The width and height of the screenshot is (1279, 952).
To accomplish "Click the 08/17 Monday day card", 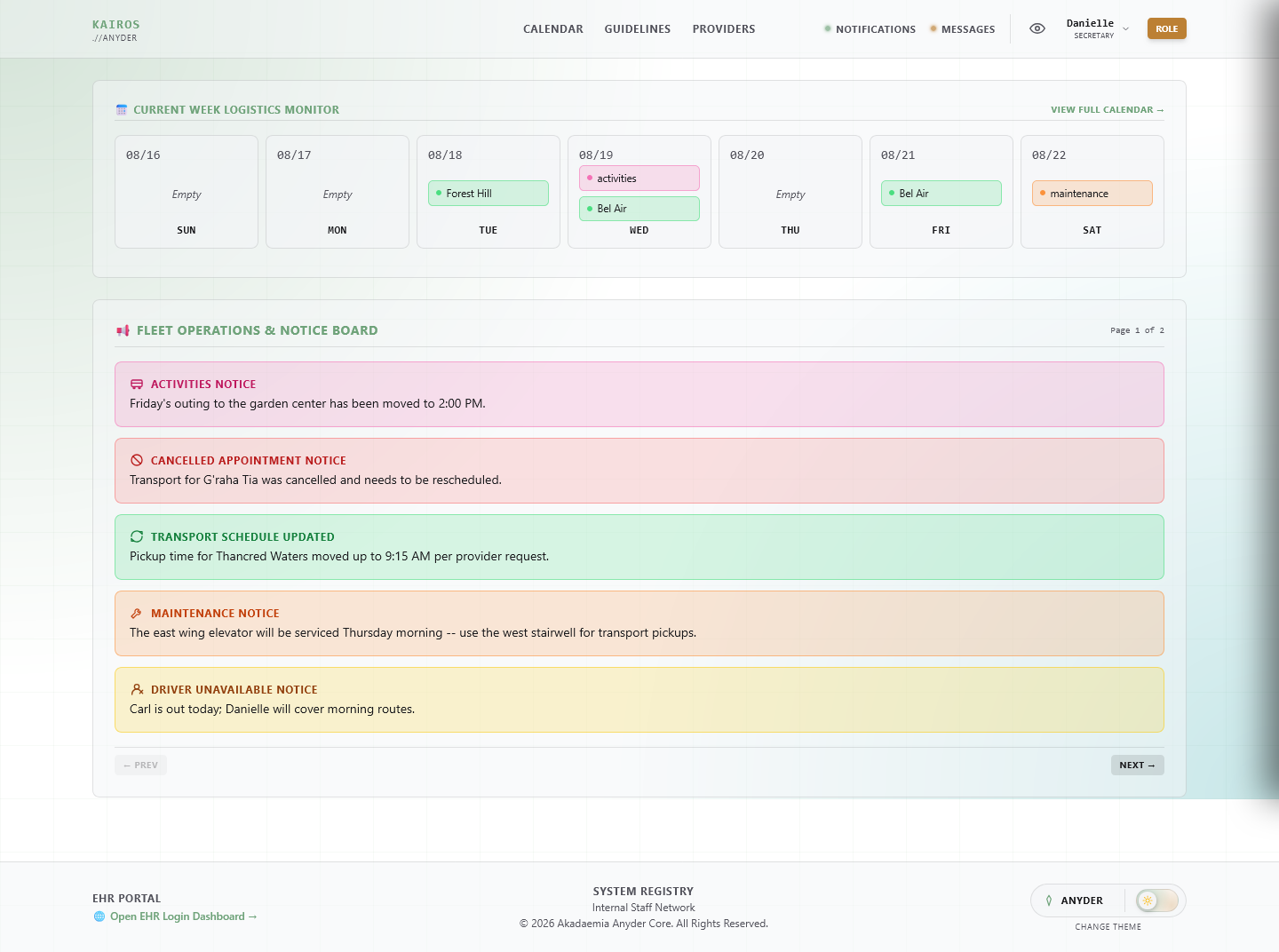I will click(x=338, y=192).
